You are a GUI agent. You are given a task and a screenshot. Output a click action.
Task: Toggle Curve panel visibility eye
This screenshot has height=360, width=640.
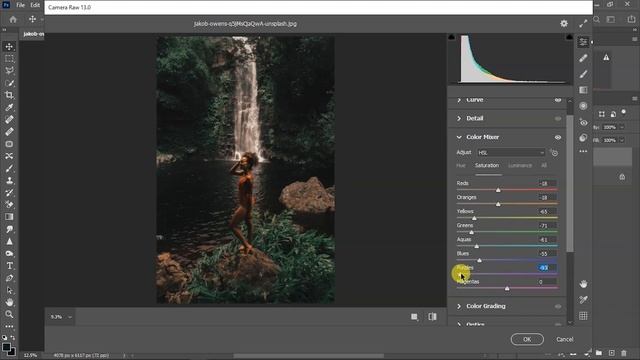[x=558, y=100]
